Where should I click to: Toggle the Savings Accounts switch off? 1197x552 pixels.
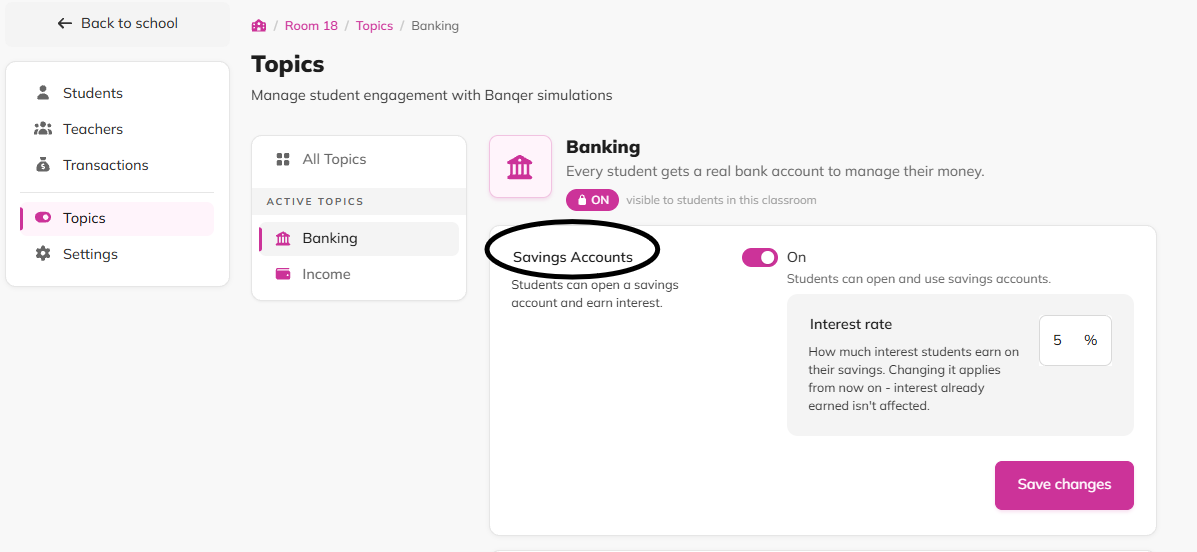[760, 257]
